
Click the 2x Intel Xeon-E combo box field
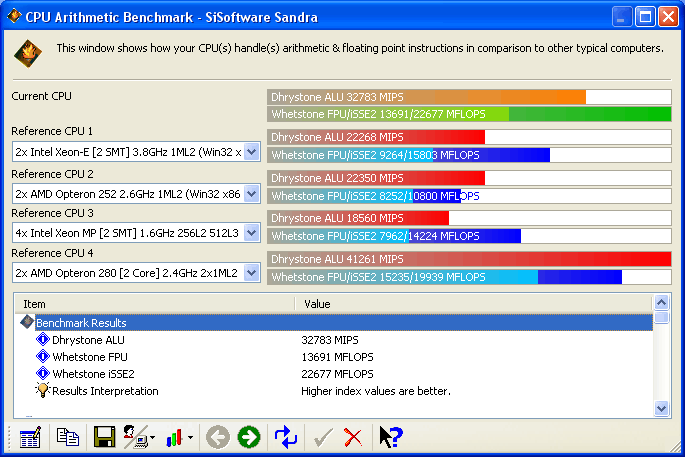(136, 152)
